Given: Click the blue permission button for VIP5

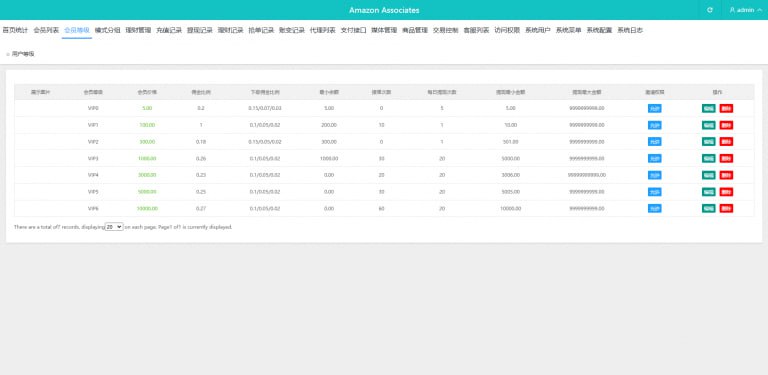Looking at the screenshot, I should pyautogui.click(x=654, y=192).
